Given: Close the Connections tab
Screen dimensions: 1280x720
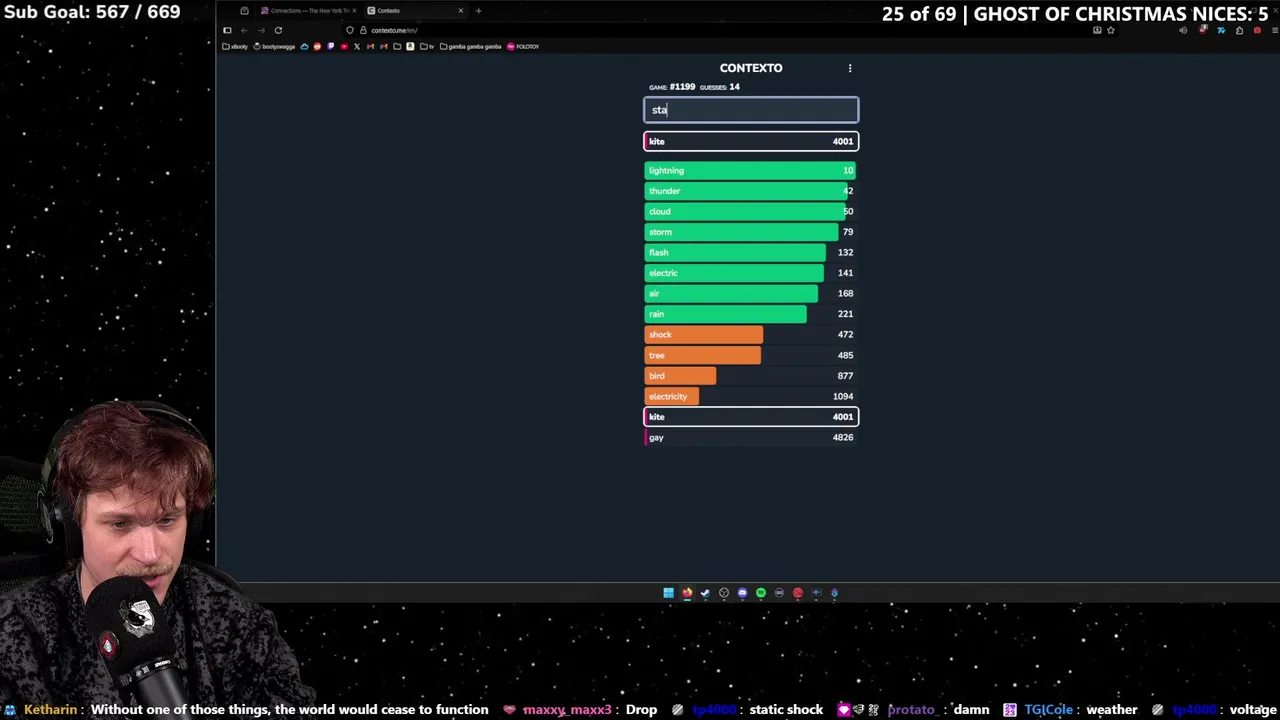Looking at the screenshot, I should pos(354,11).
